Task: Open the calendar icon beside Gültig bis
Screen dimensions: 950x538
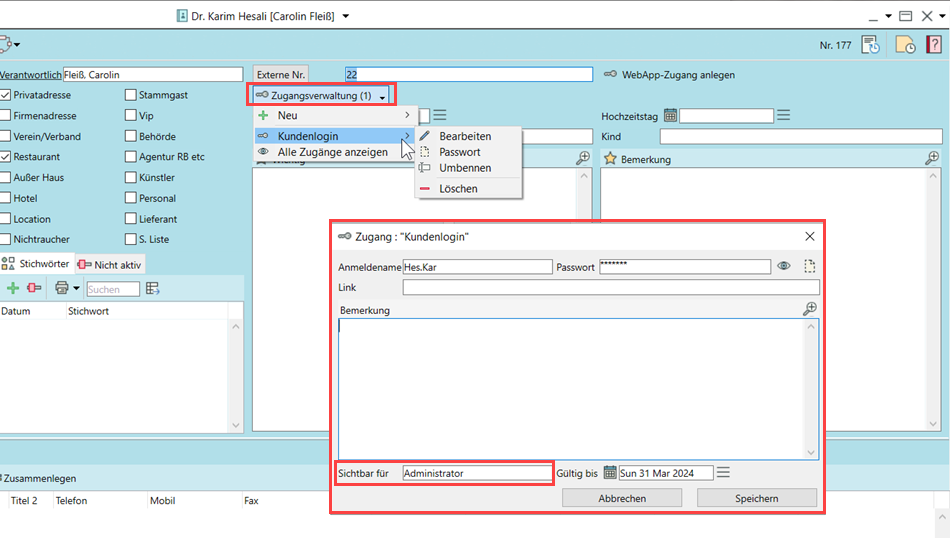Action: pyautogui.click(x=610, y=473)
